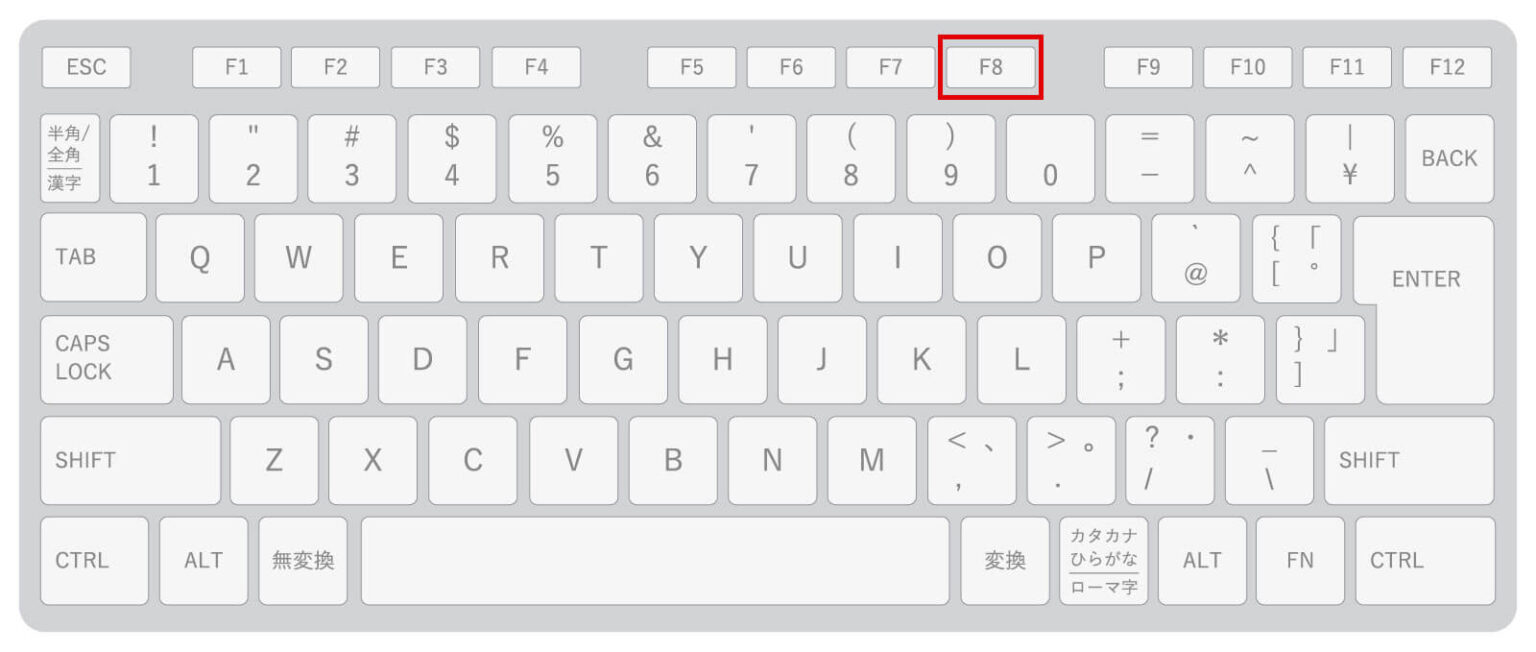Click the カタカナ ひらがな ローマ字 key

[x=1104, y=560]
